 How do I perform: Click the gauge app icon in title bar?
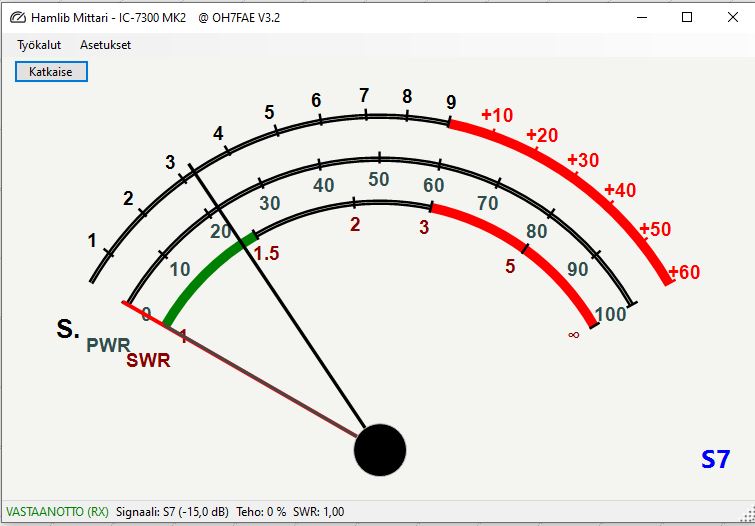click(18, 18)
